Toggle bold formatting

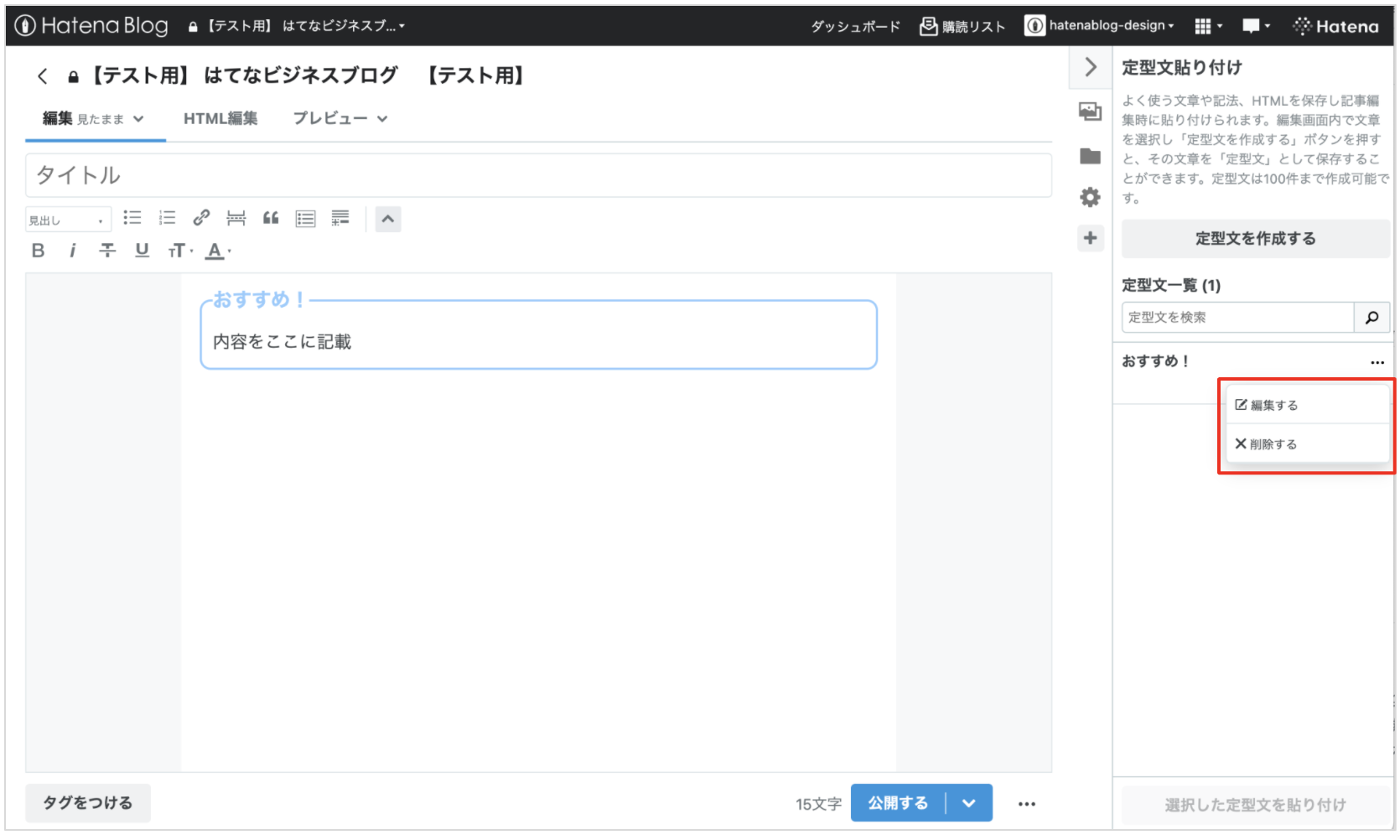38,251
